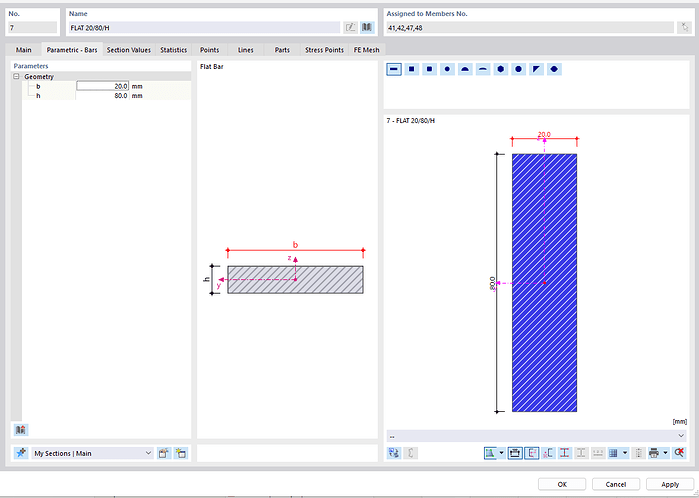Click the library icon under Parameters panel
The image size is (699, 498).
pyautogui.click(x=21, y=429)
